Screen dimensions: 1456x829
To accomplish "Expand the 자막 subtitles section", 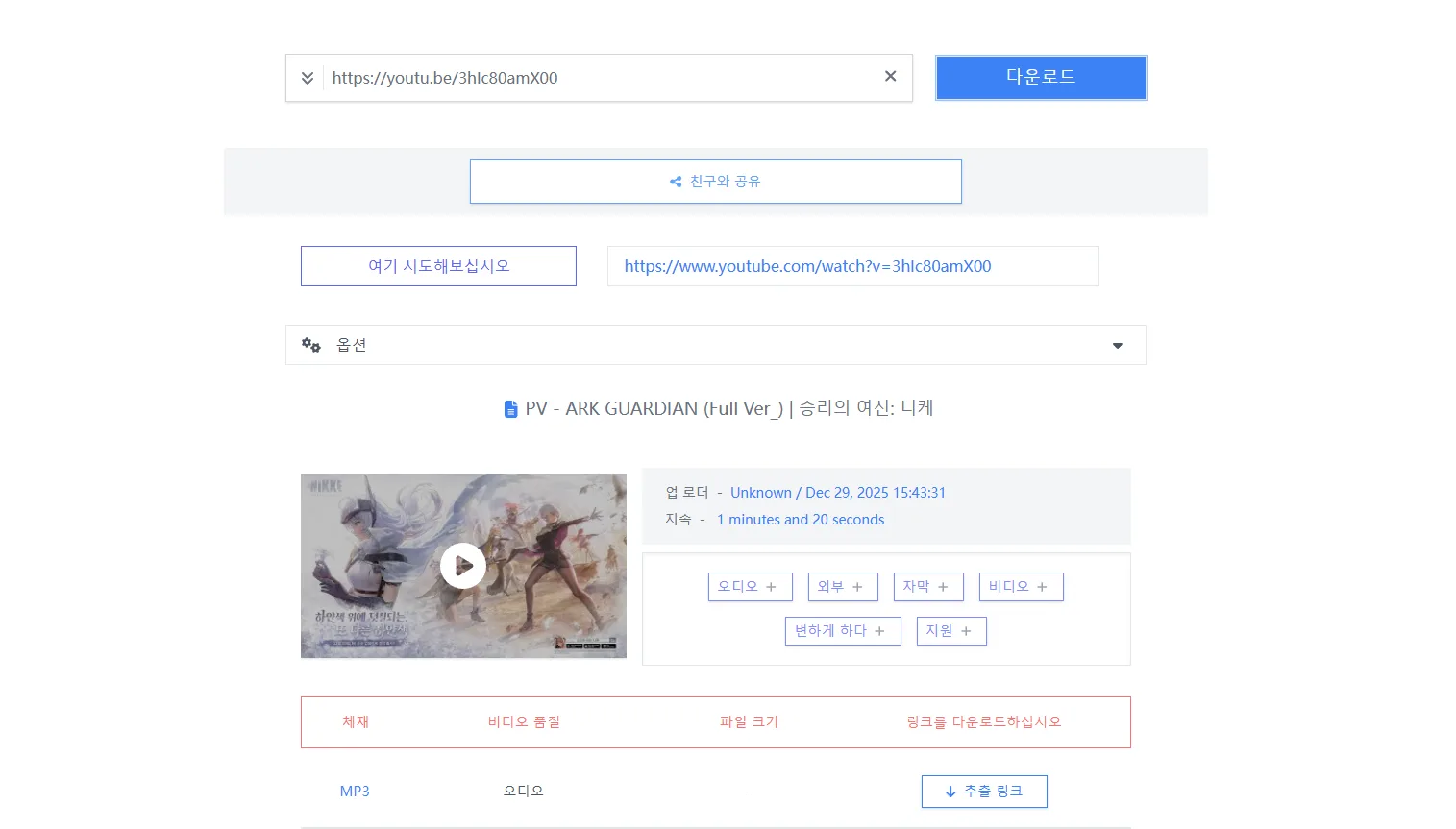I will tap(928, 586).
